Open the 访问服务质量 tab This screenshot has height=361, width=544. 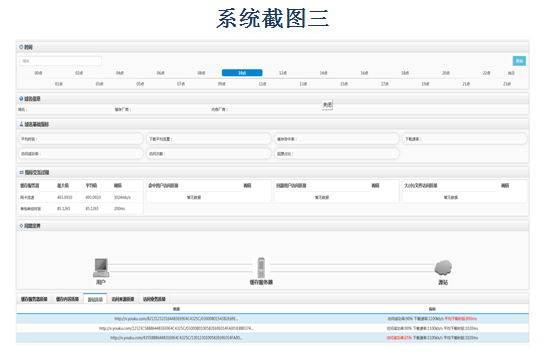(x=154, y=299)
